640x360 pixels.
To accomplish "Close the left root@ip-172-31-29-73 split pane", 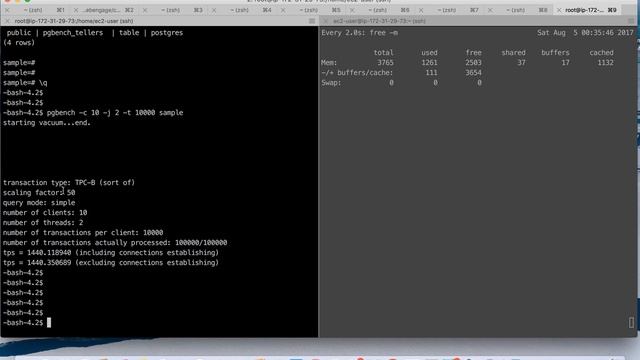I will 7,21.
